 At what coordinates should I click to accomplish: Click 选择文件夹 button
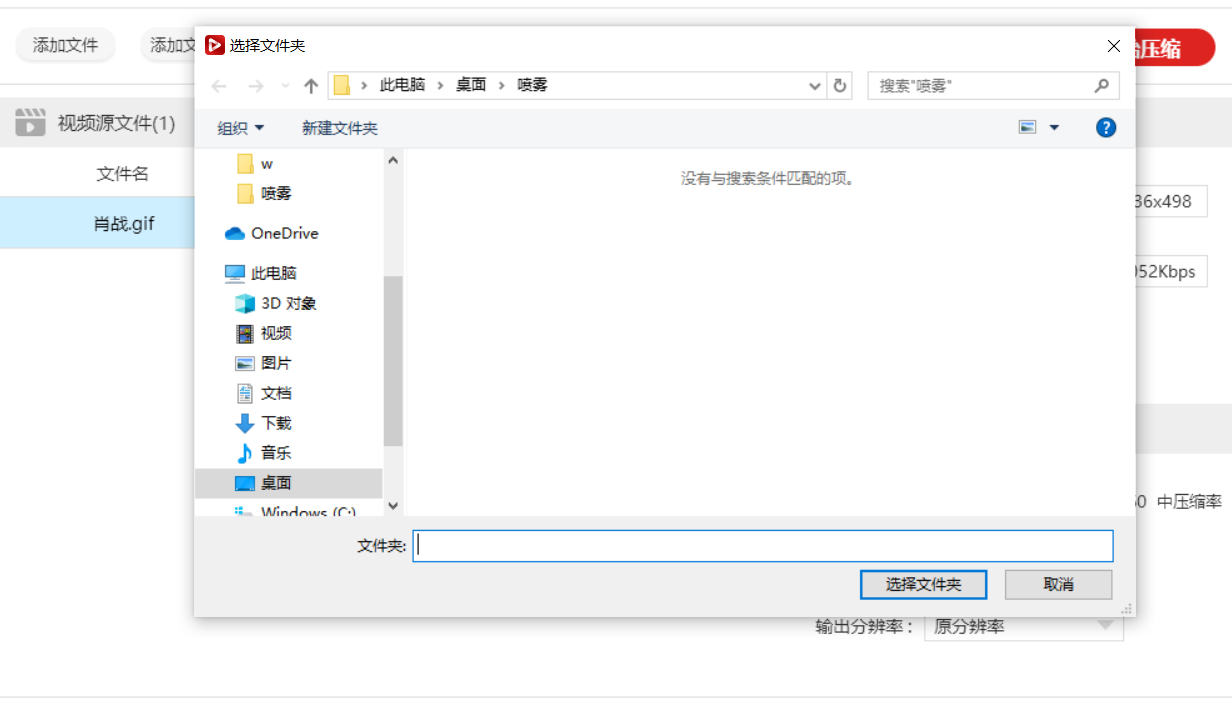(x=923, y=584)
